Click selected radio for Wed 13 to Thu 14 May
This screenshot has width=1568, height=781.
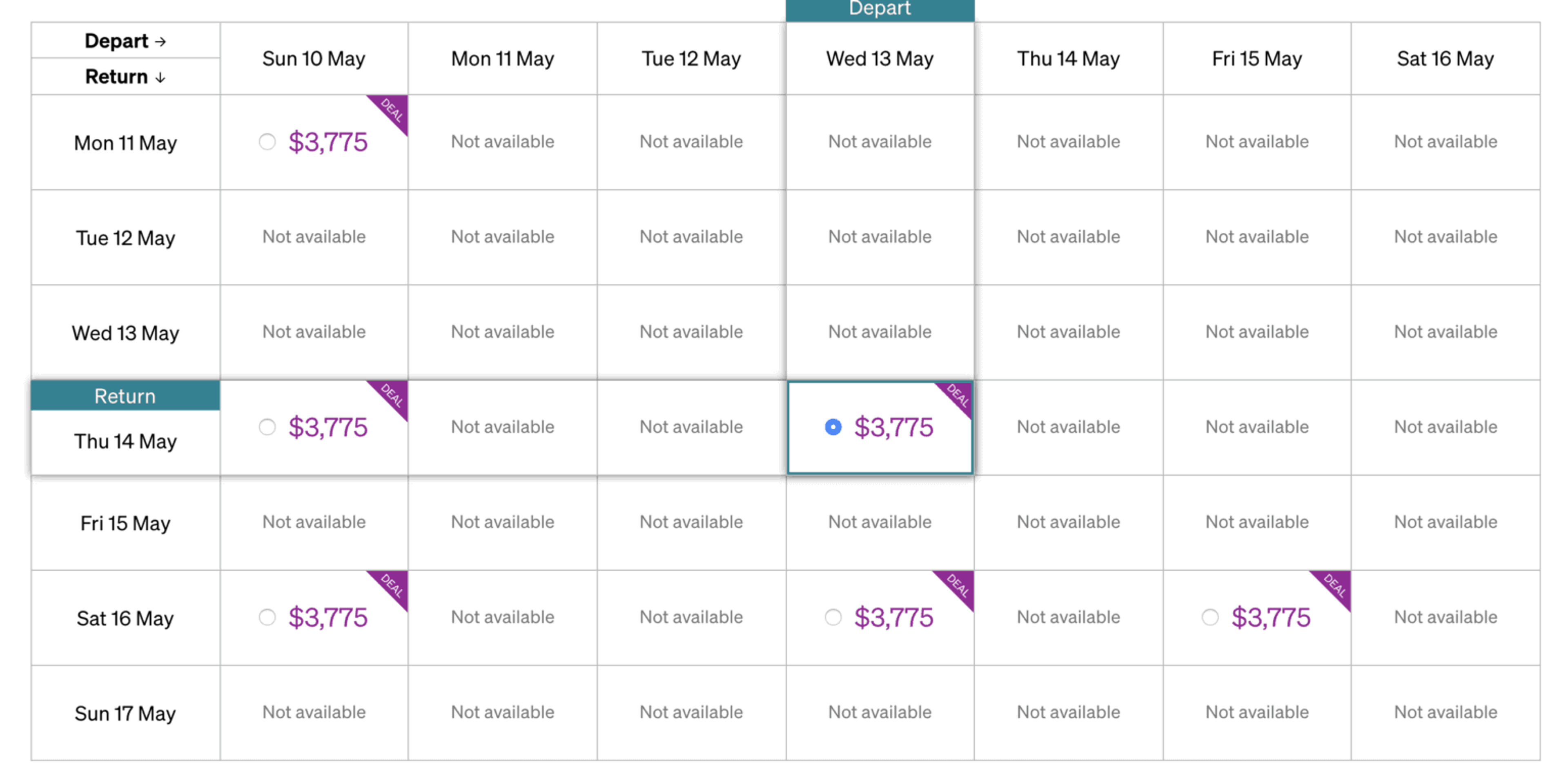833,427
